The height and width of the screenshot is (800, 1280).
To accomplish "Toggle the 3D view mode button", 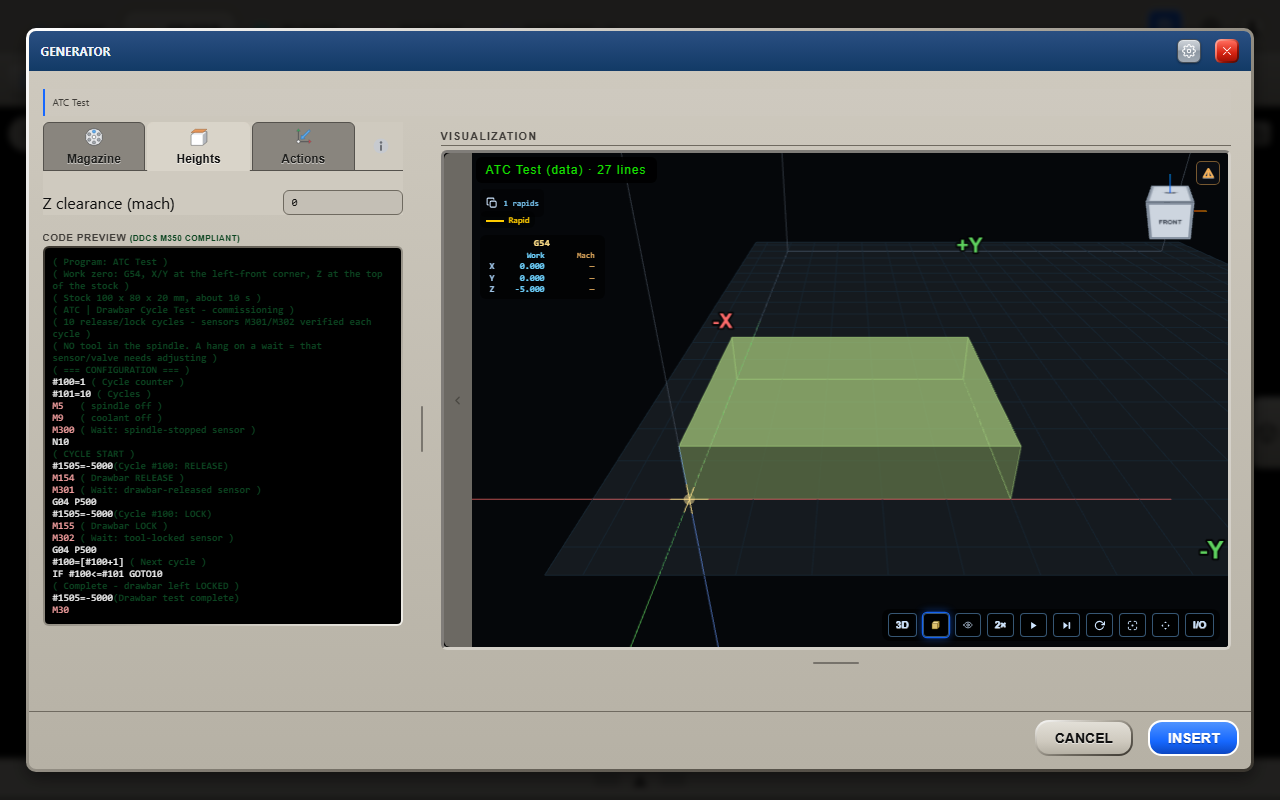I will click(902, 625).
